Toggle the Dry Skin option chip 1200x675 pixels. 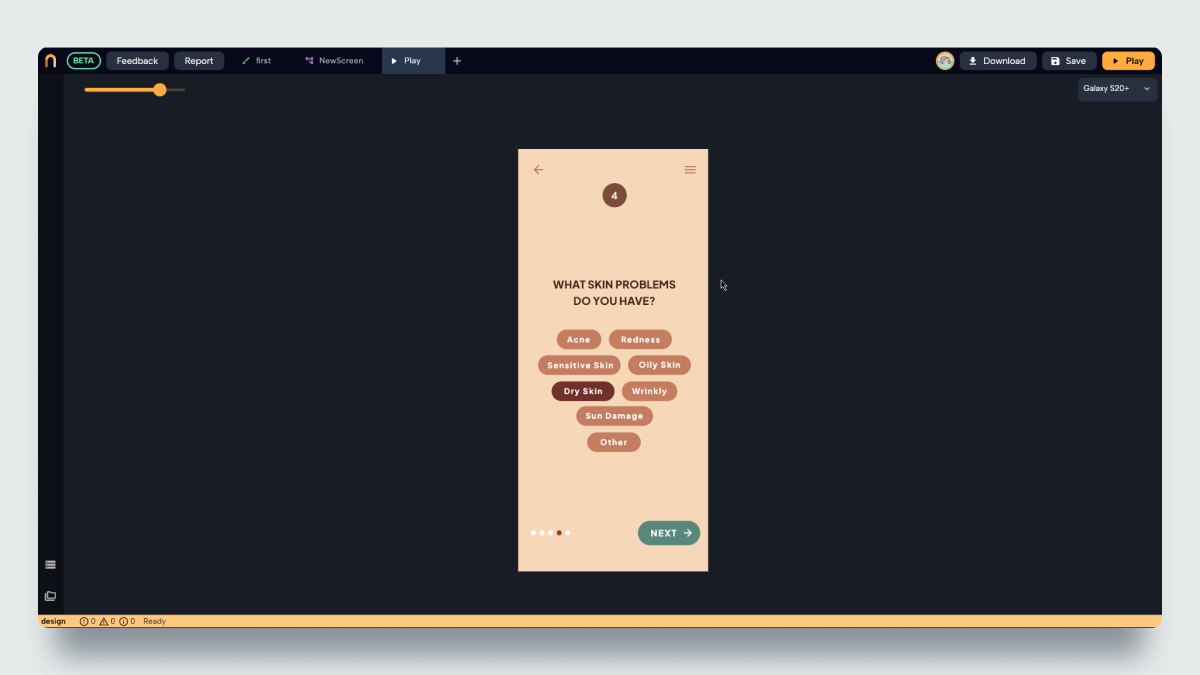click(583, 391)
